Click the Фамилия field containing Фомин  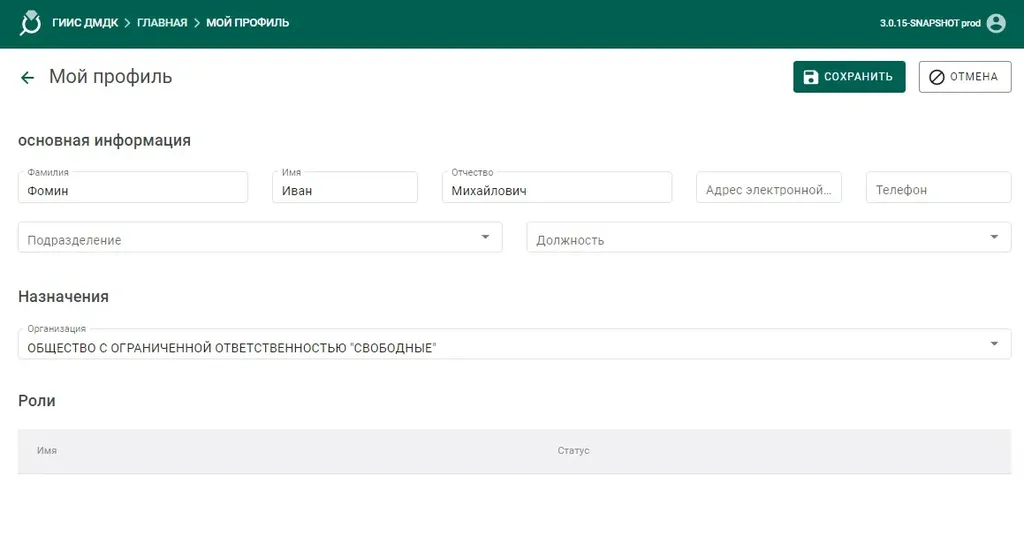133,190
